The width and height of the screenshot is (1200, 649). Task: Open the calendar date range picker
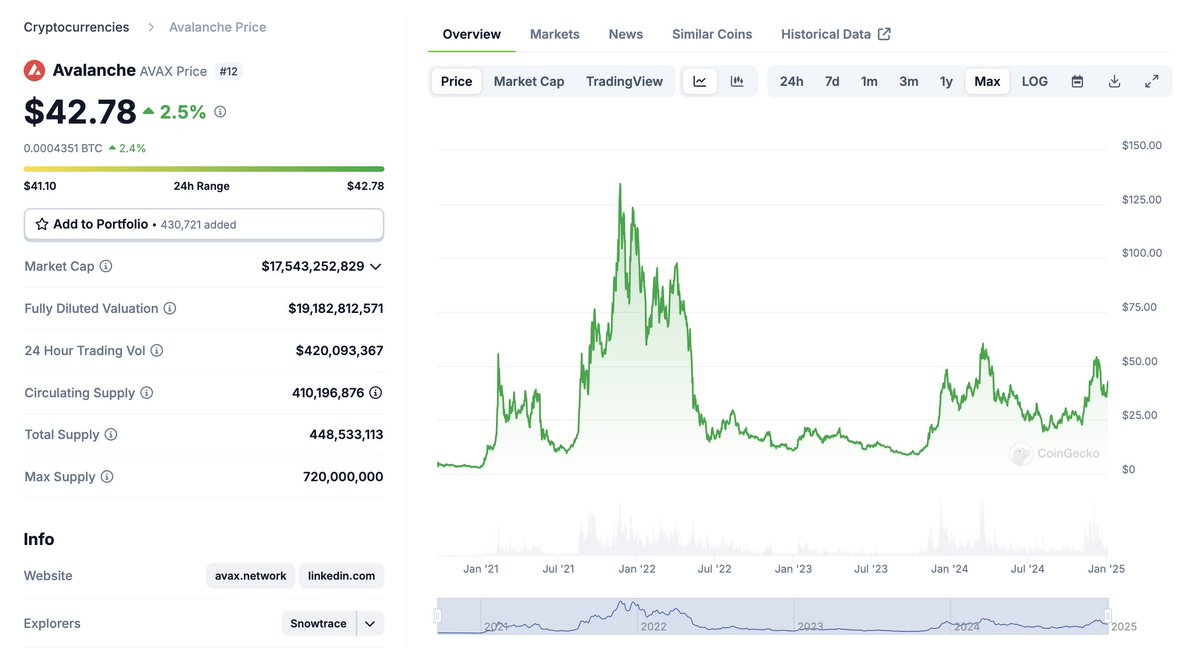(1077, 81)
